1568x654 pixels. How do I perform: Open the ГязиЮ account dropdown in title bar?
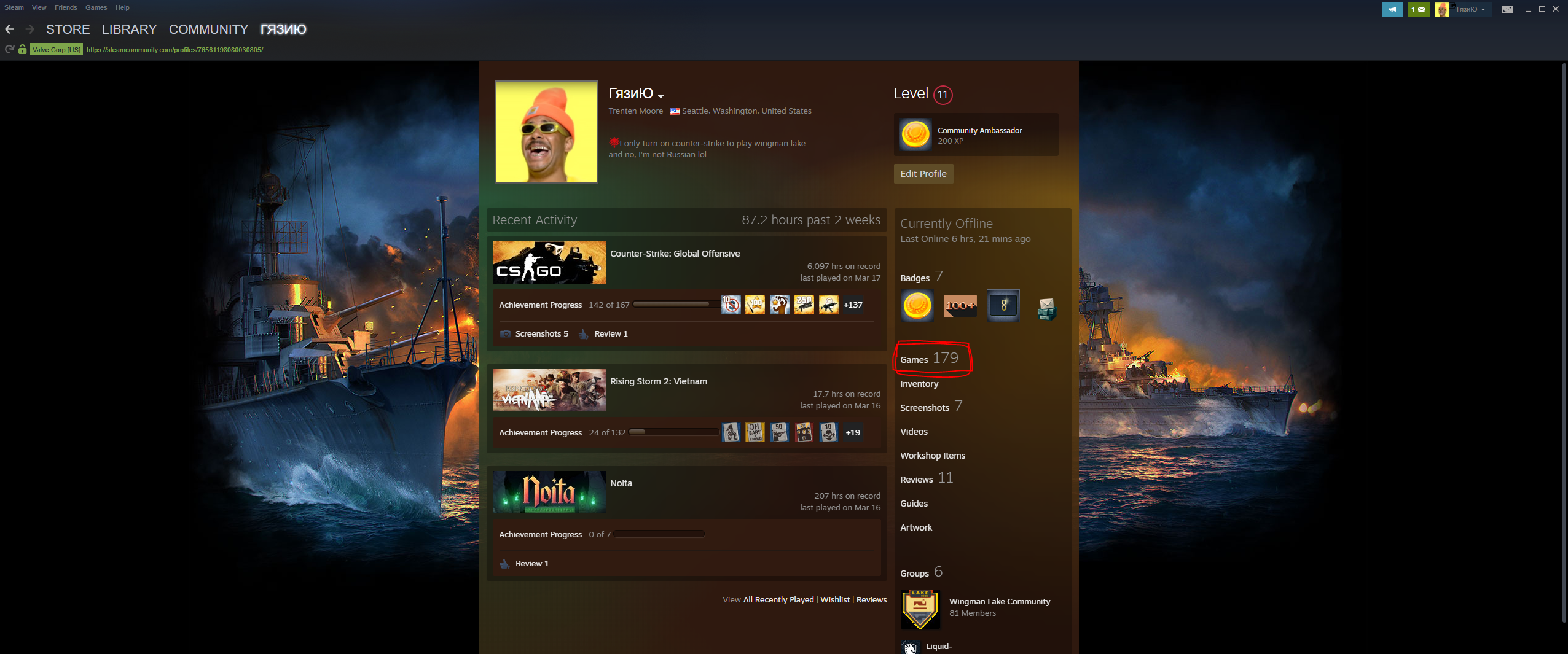click(1470, 9)
